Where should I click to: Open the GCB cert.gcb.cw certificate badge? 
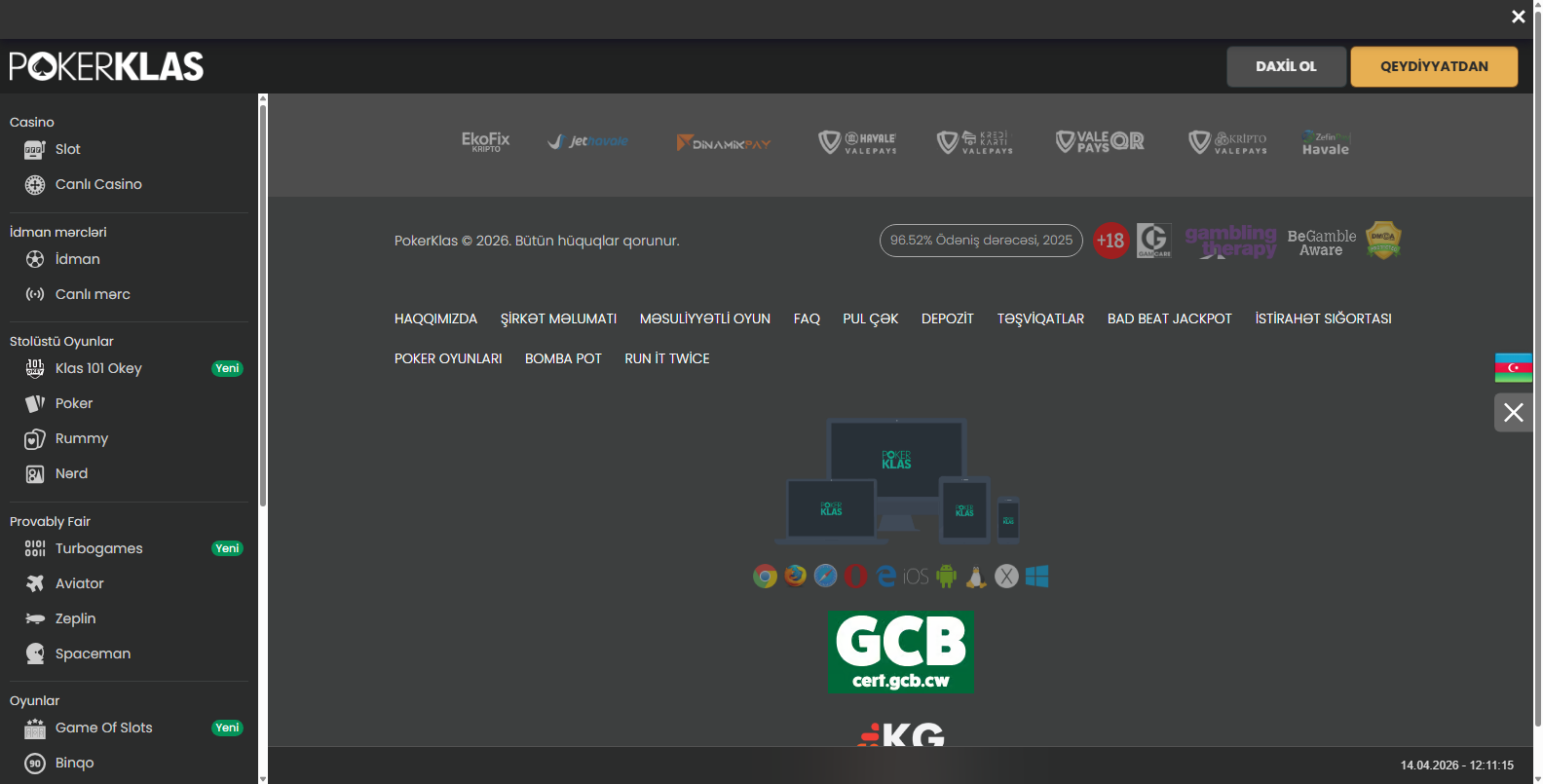click(x=901, y=653)
